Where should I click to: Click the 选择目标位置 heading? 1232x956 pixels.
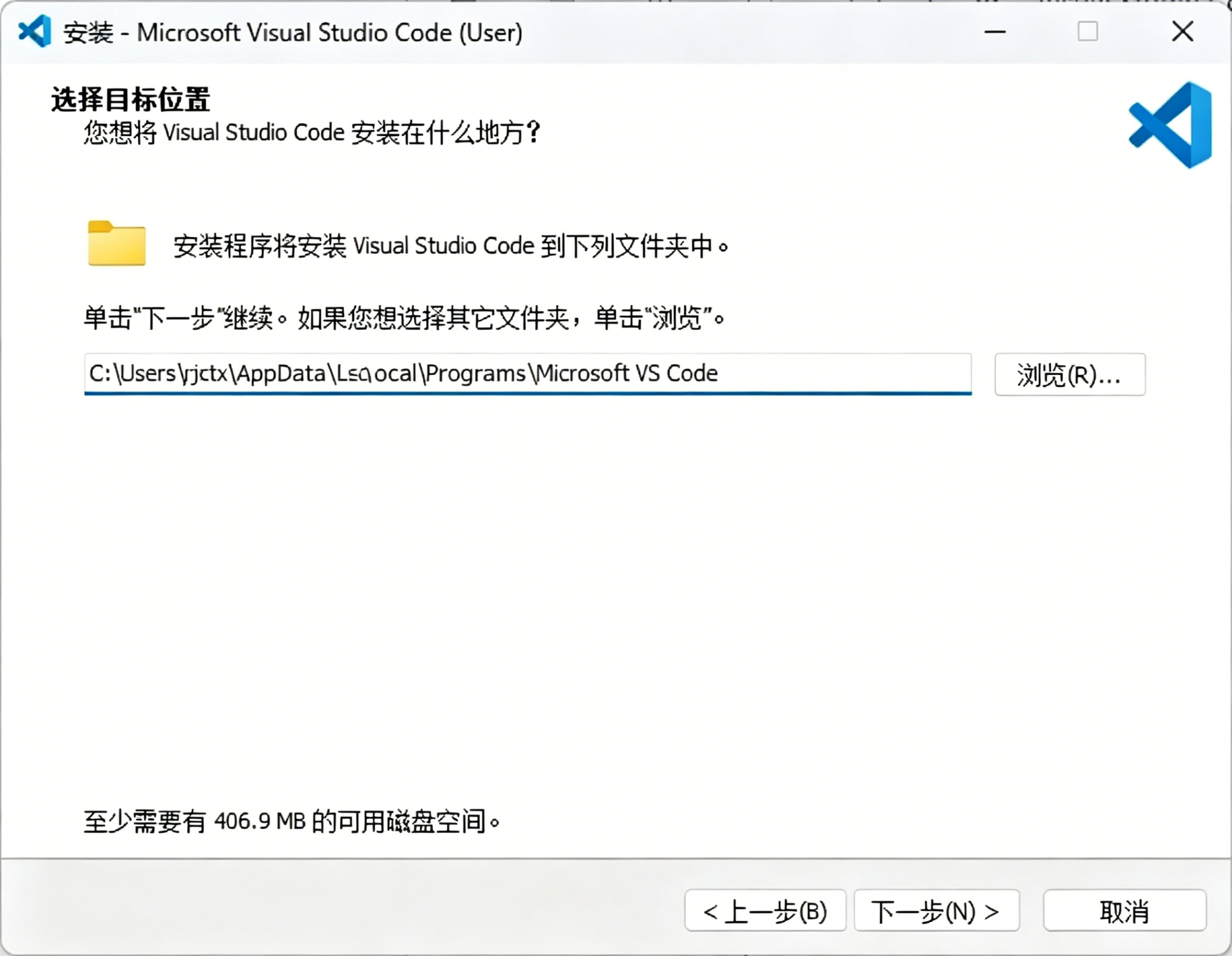point(130,100)
